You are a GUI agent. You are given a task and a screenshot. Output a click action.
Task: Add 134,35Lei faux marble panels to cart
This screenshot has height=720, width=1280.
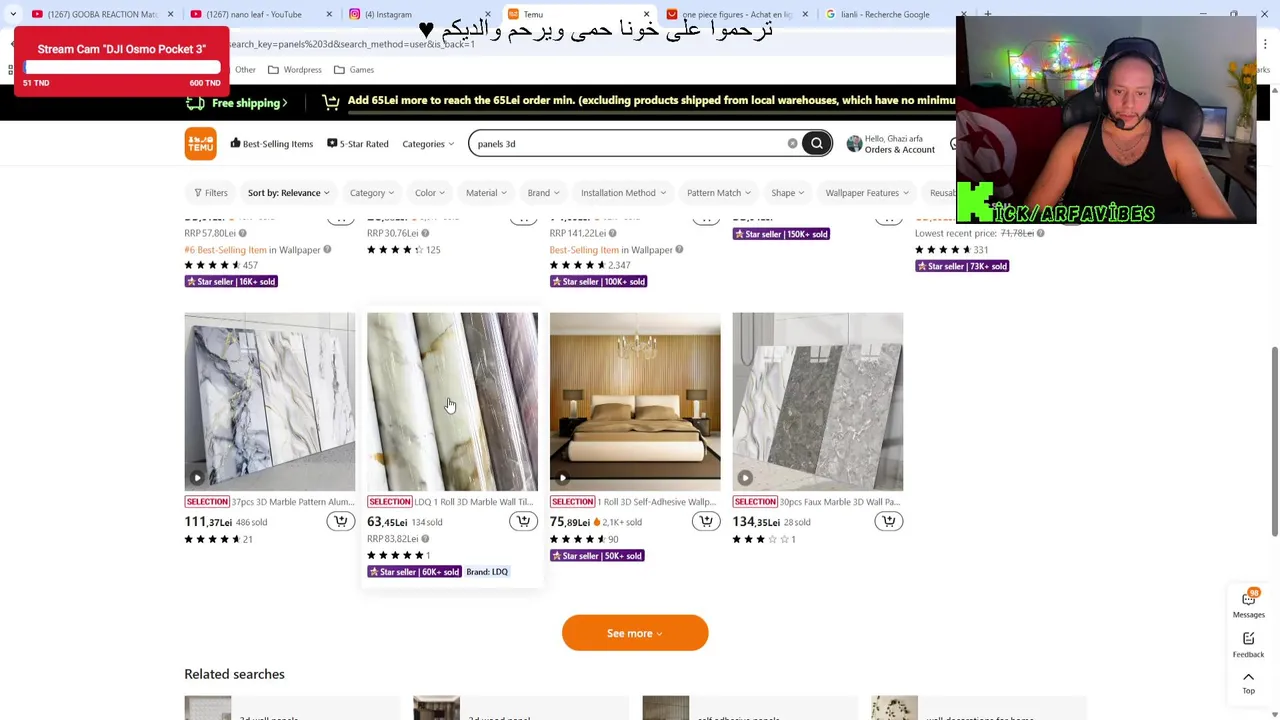[x=888, y=521]
